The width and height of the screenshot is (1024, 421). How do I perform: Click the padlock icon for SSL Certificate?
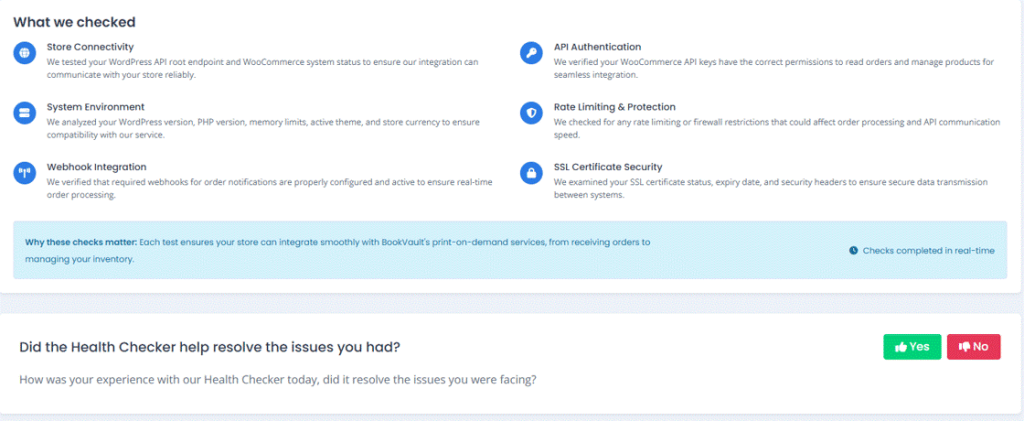tap(532, 173)
